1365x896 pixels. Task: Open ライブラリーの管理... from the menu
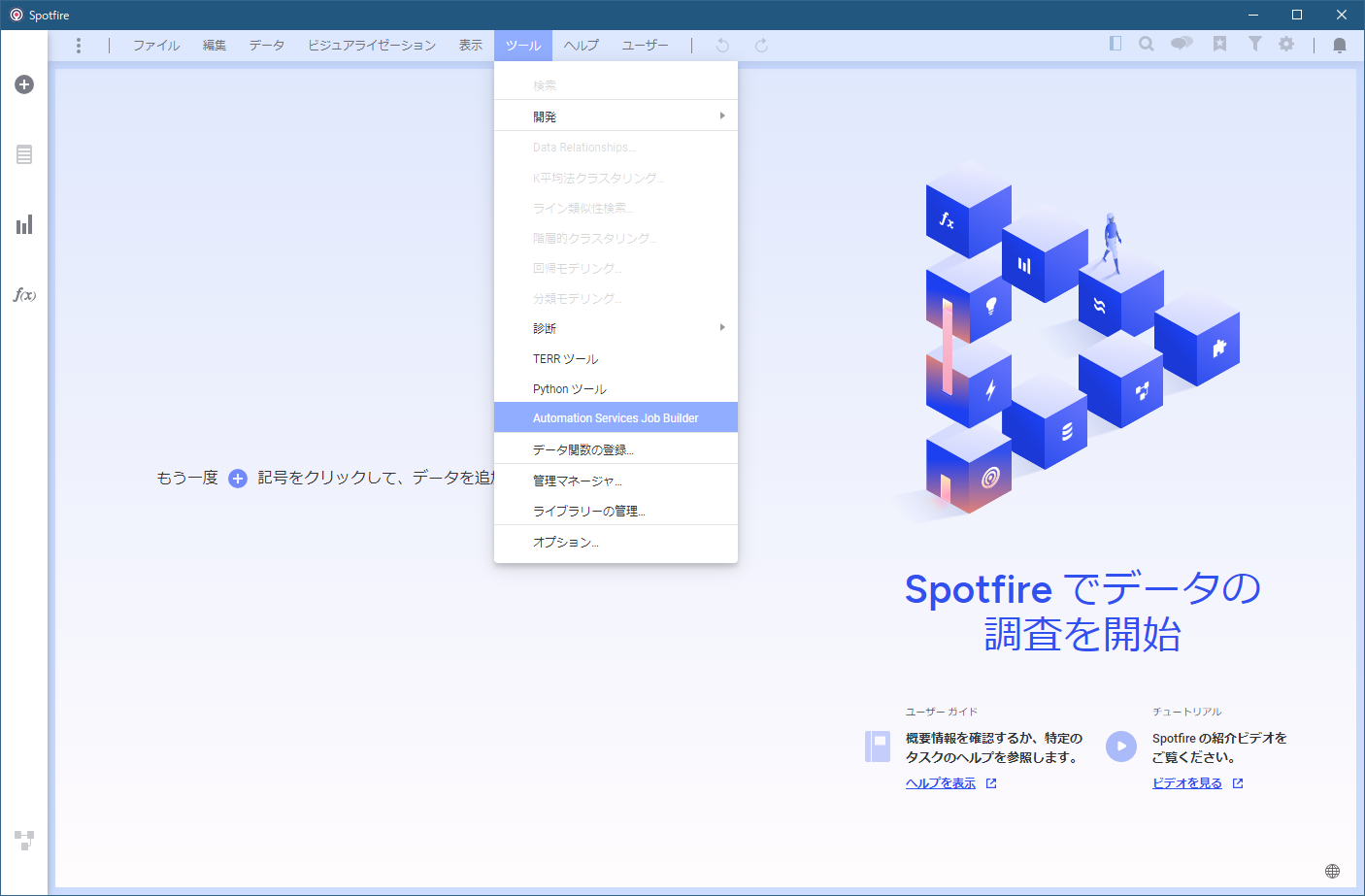[x=616, y=511]
